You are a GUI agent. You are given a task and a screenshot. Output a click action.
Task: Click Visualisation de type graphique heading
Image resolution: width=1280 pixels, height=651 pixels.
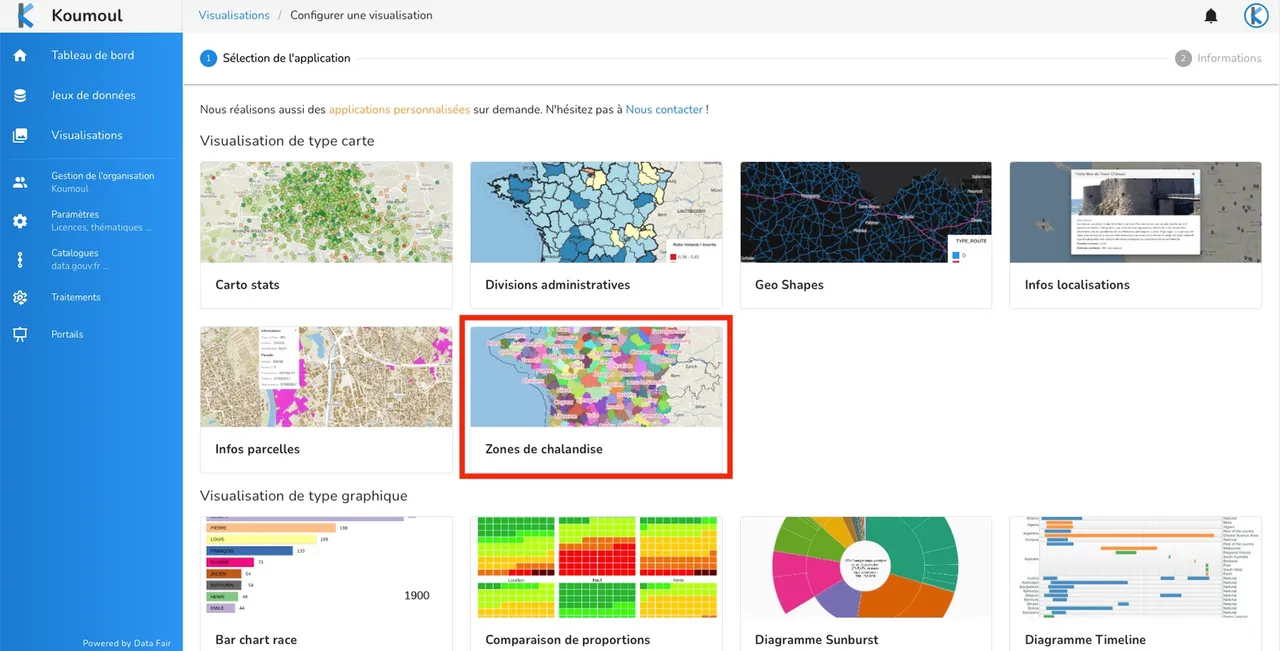coord(303,496)
